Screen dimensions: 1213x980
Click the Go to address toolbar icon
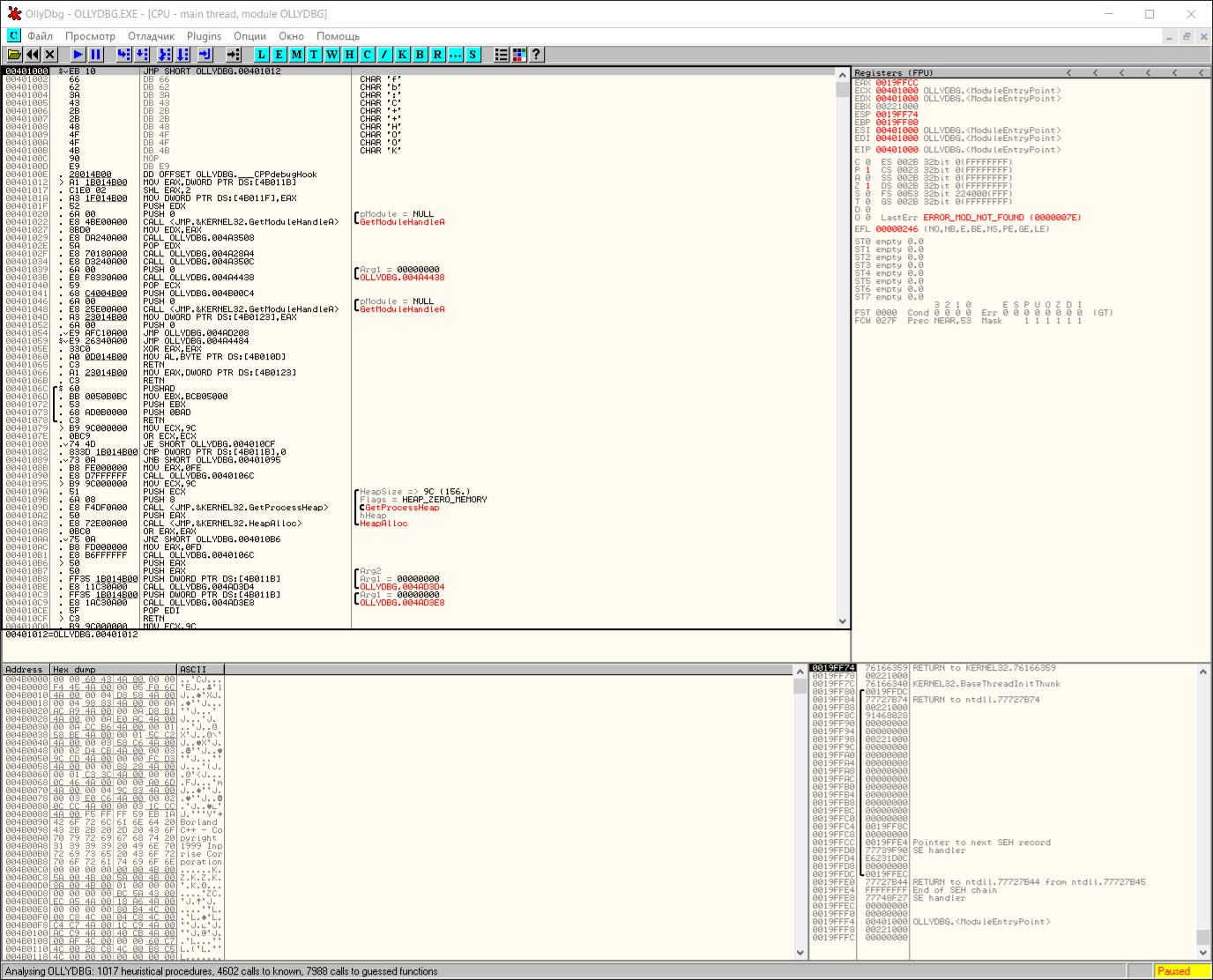pyautogui.click(x=233, y=55)
